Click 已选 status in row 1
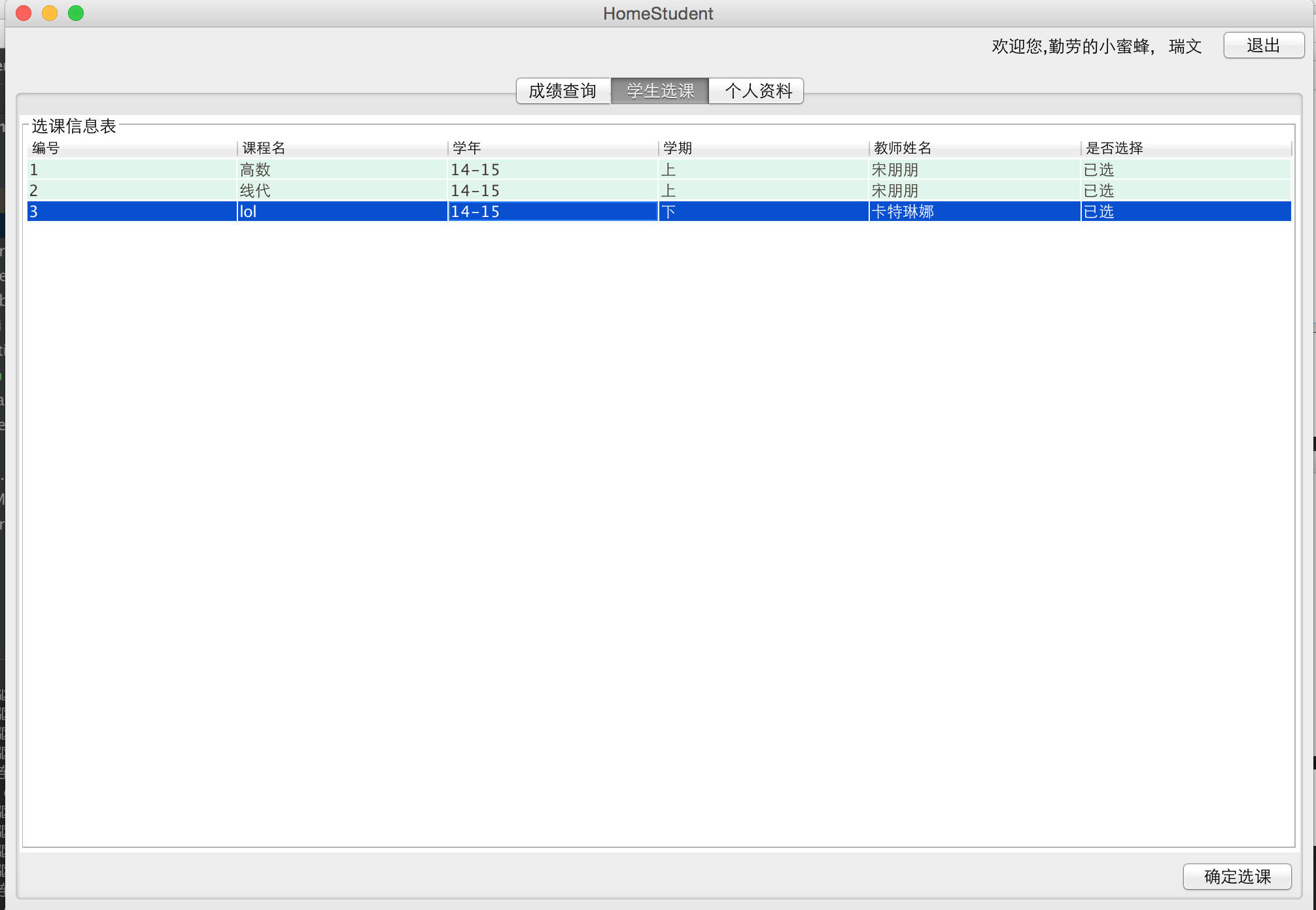This screenshot has height=910, width=1316. point(1099,170)
